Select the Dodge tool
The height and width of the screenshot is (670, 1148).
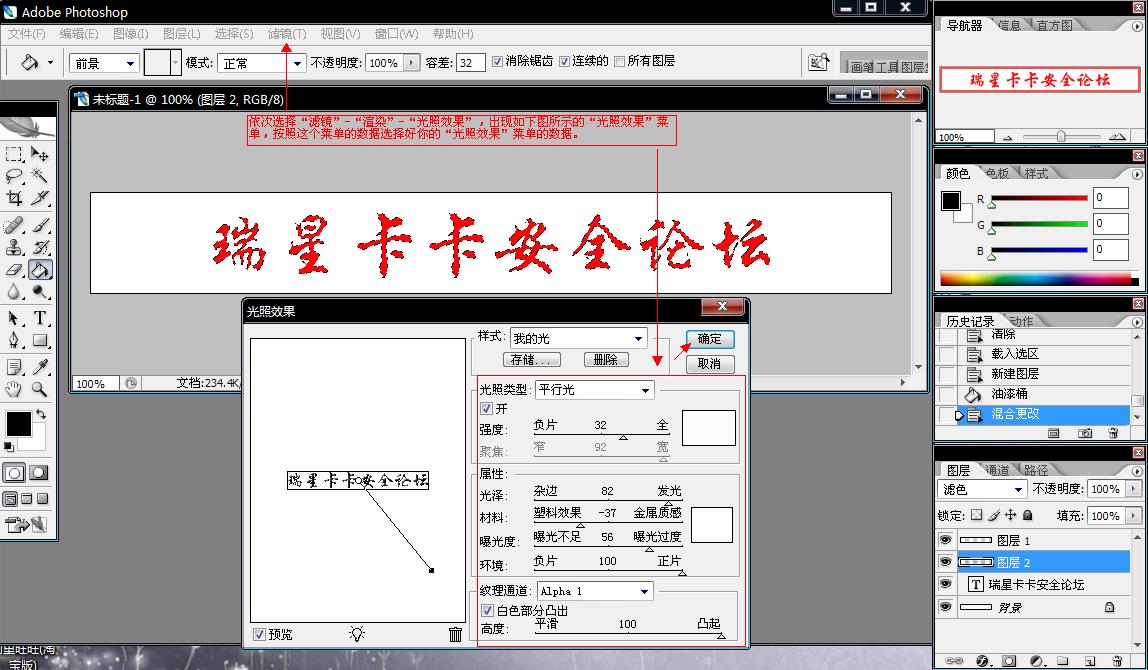click(40, 291)
